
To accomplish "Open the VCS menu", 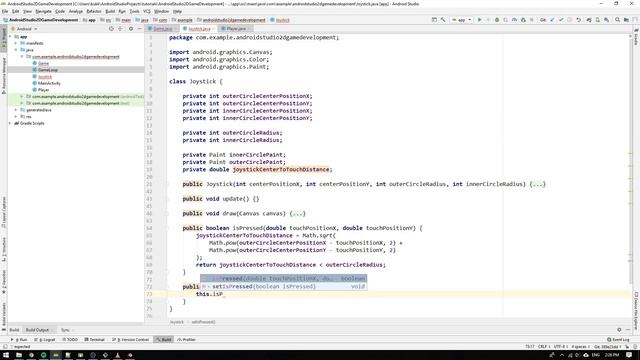I will (147, 11).
